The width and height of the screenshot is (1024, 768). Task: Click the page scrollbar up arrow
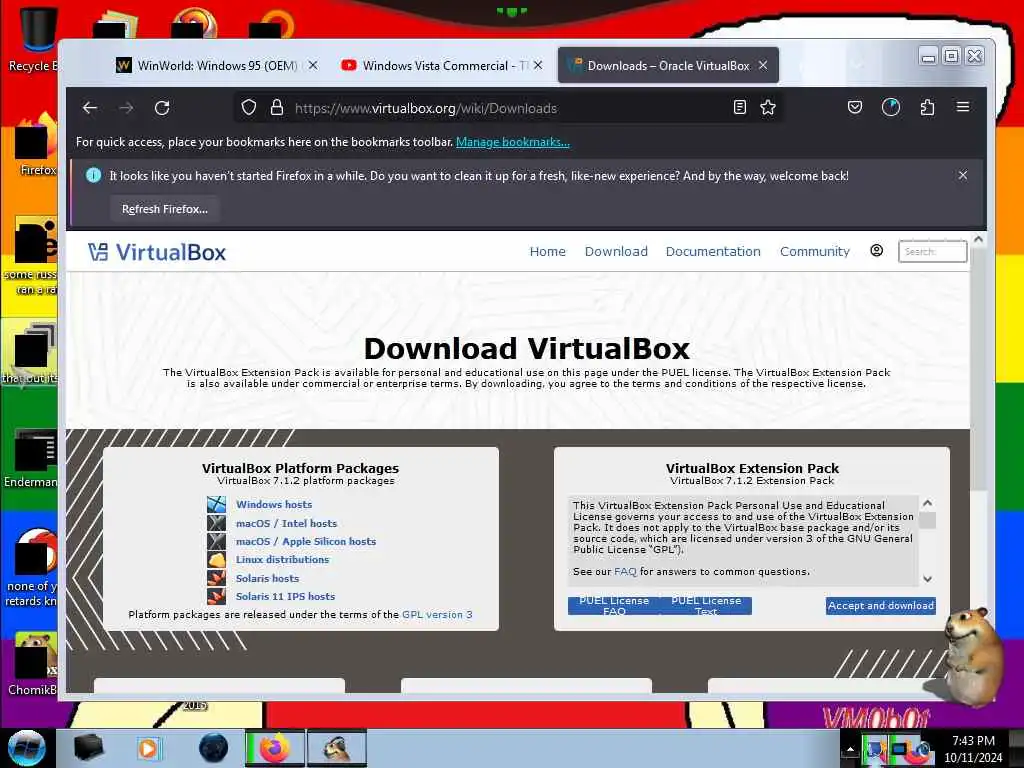pyautogui.click(x=978, y=240)
